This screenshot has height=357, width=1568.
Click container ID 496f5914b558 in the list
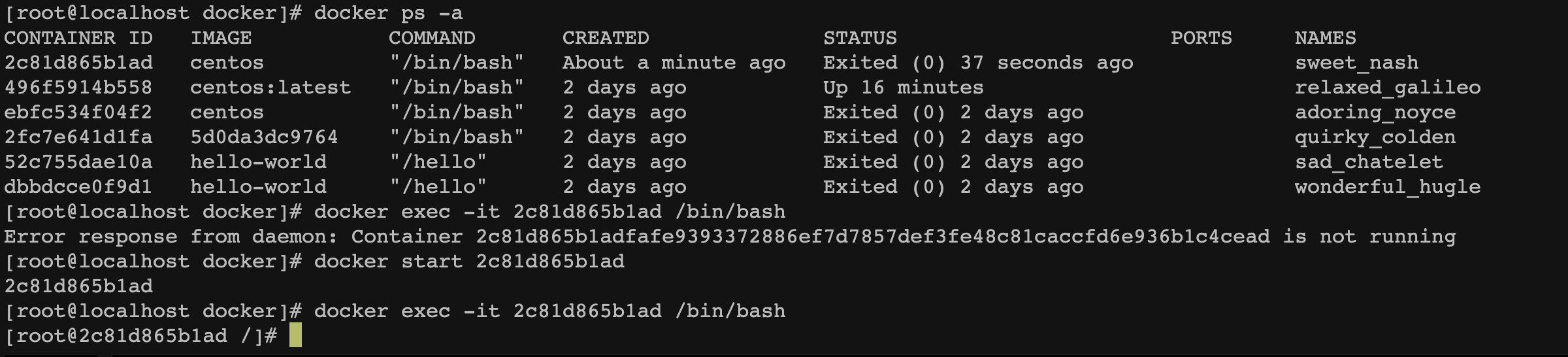78,88
